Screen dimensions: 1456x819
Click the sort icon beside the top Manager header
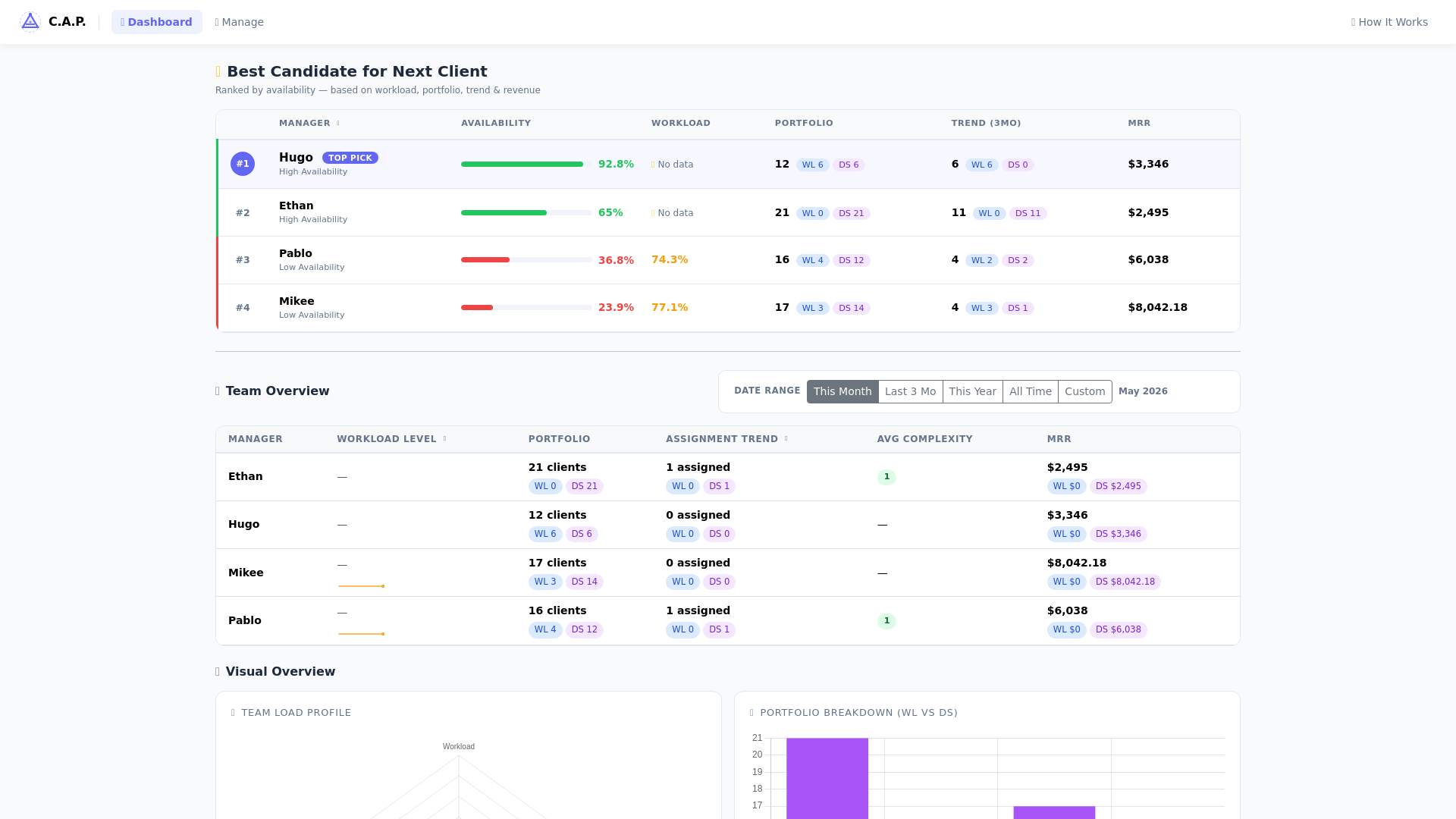[x=338, y=123]
